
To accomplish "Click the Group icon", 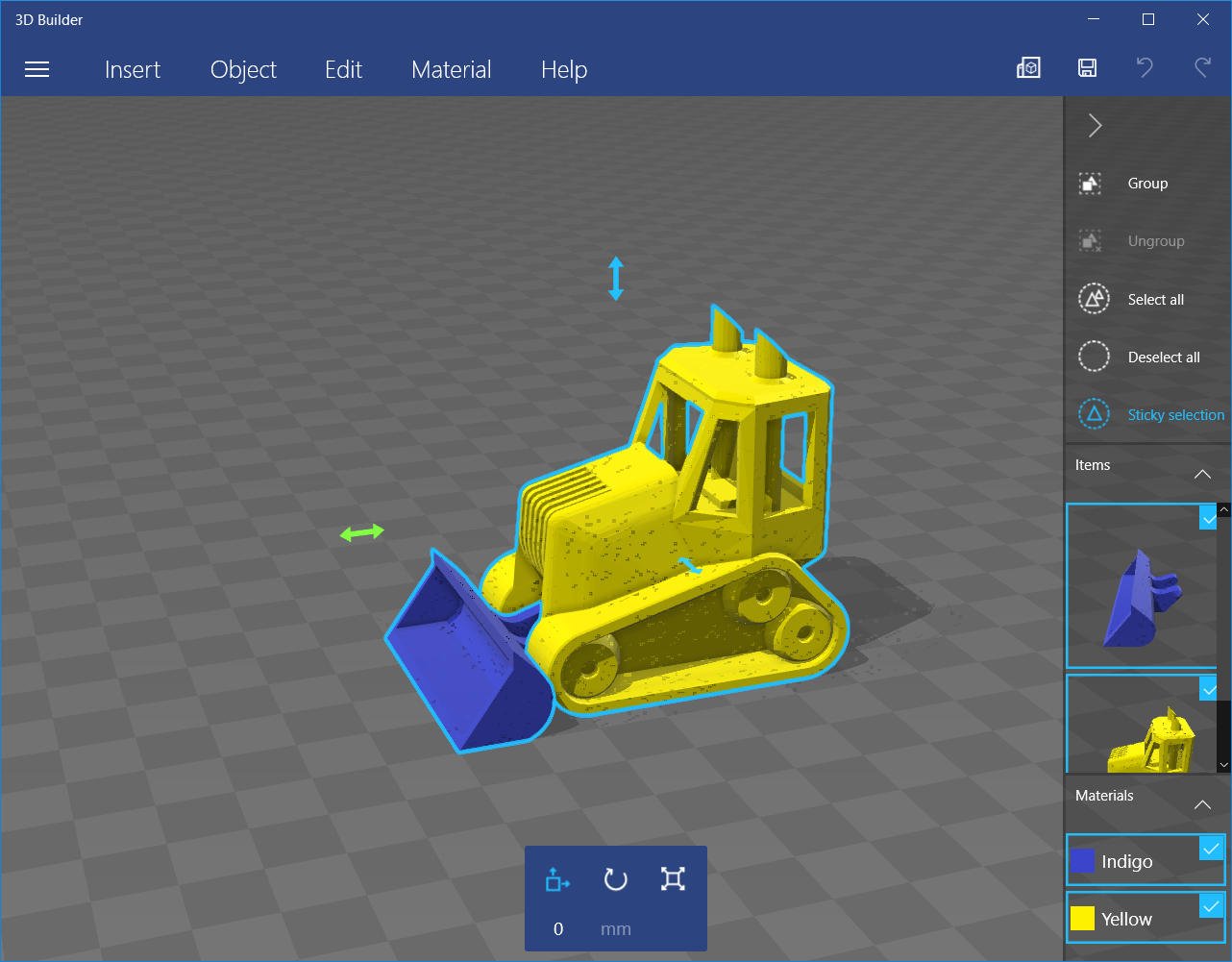I will [1090, 184].
